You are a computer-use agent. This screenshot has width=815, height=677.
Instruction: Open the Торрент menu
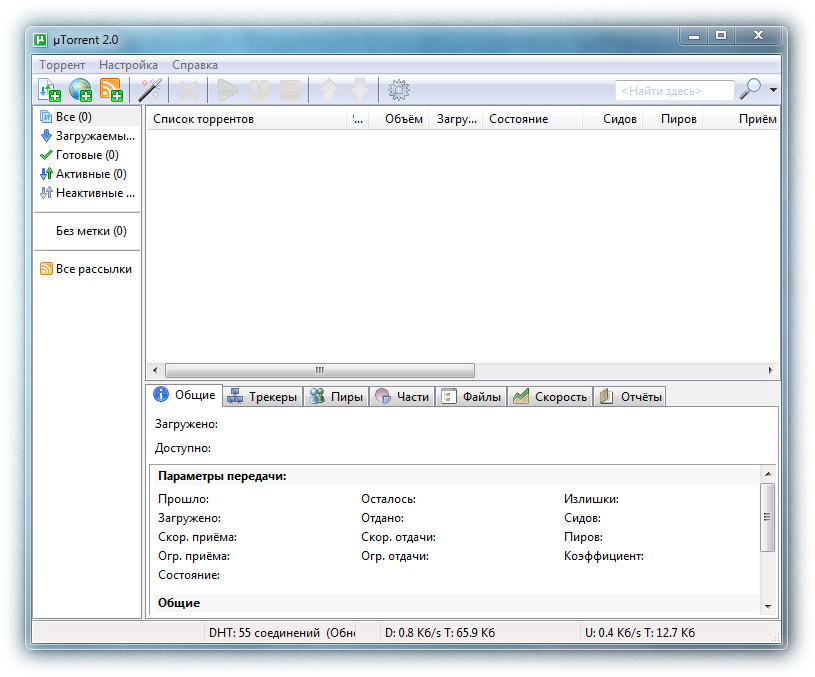[62, 65]
